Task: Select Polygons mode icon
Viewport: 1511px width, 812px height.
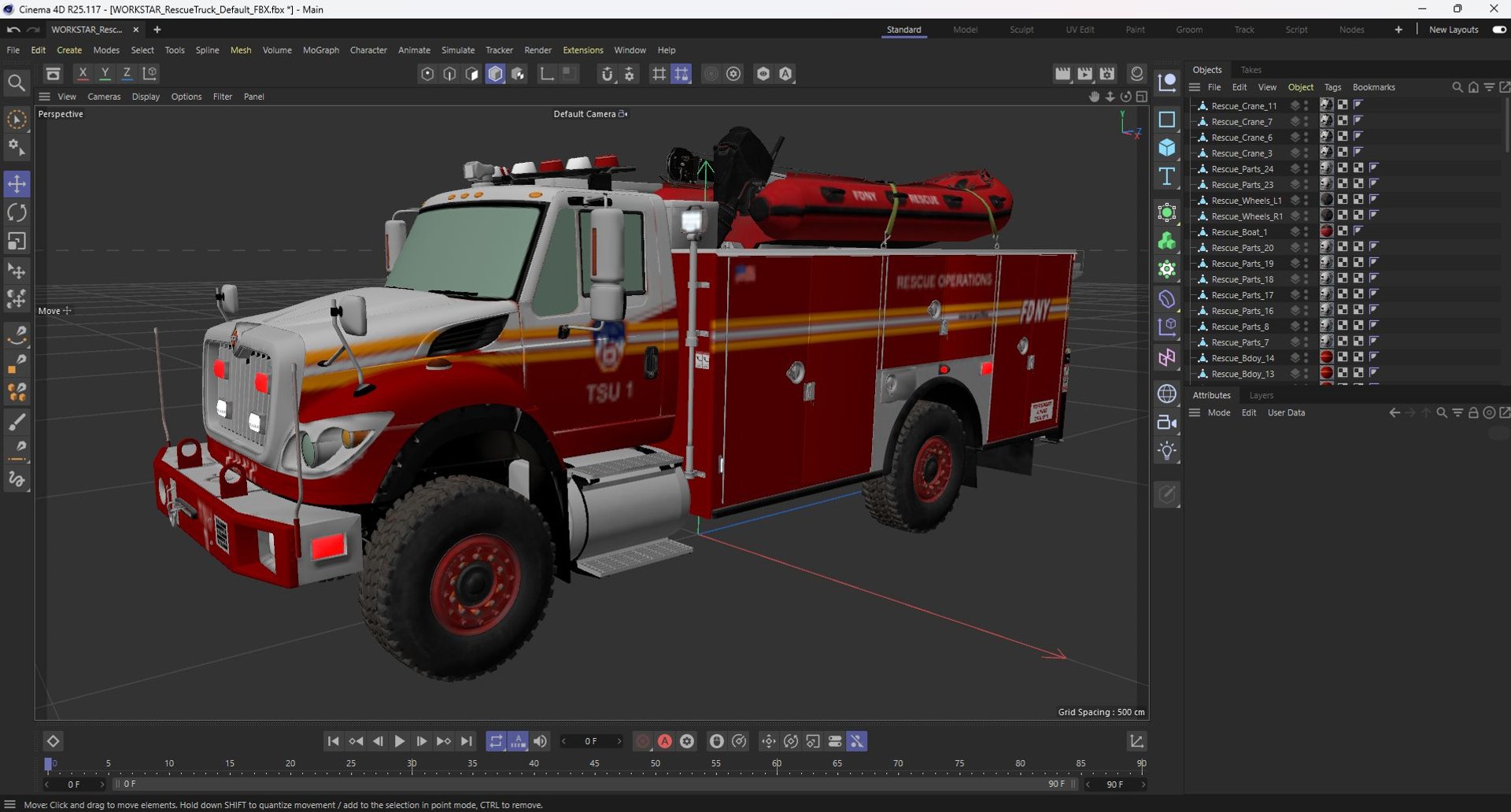Action: coord(495,73)
